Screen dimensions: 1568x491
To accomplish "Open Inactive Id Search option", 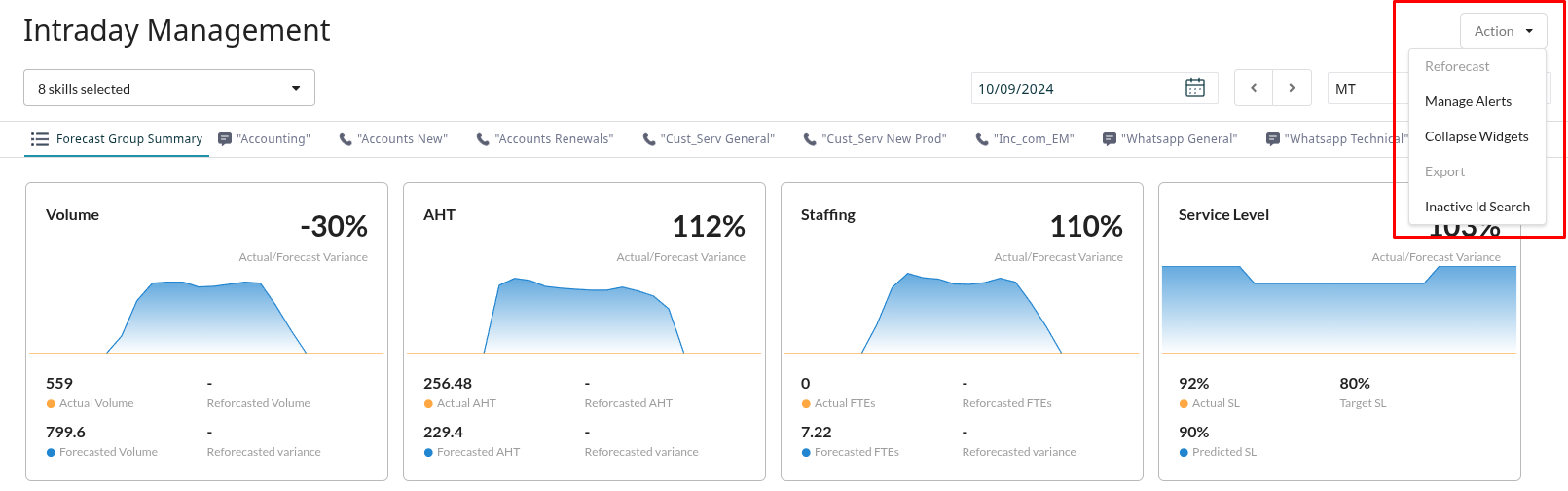I will (x=1477, y=207).
